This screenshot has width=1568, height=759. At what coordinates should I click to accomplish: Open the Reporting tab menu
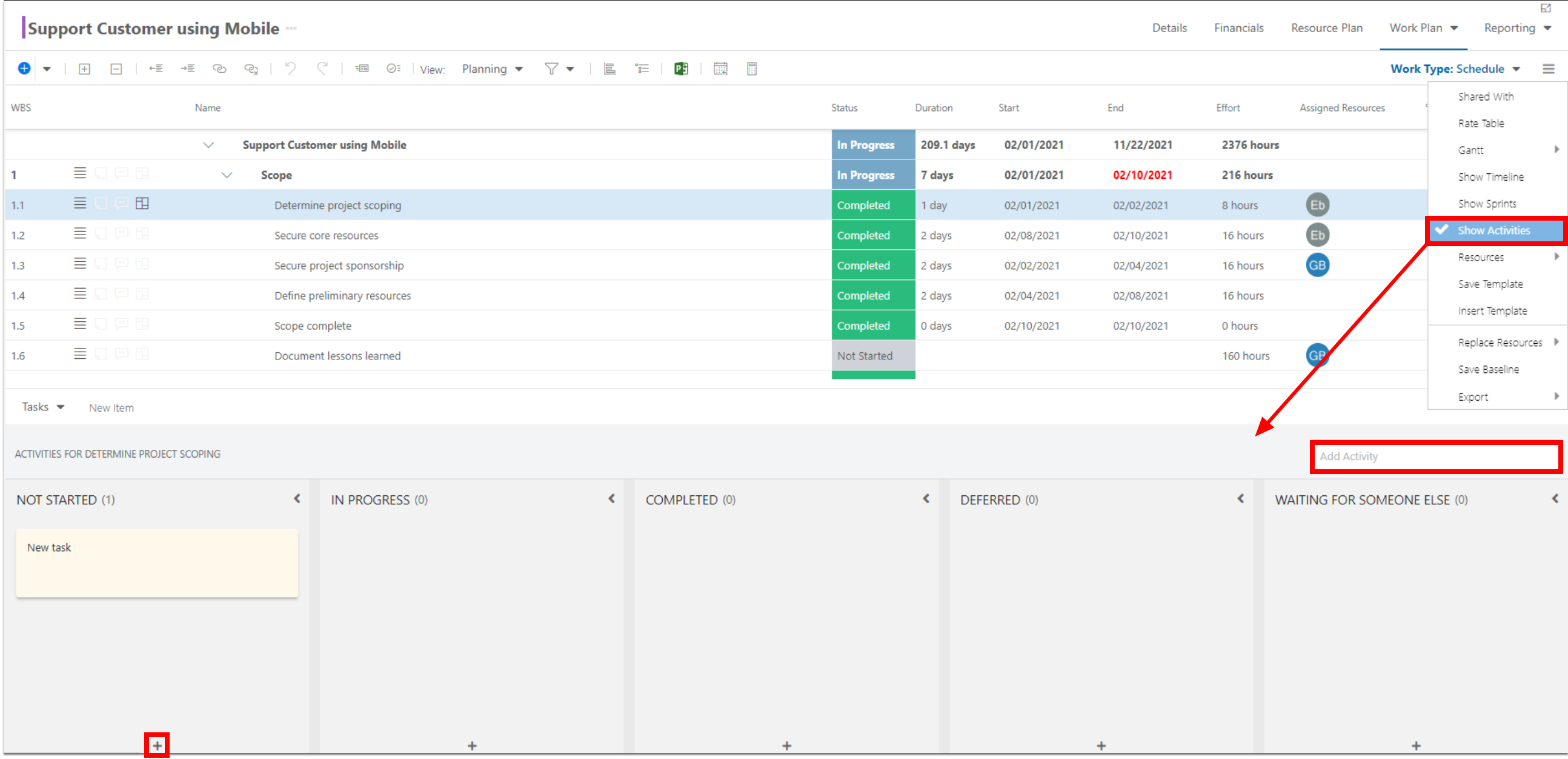tap(1517, 28)
